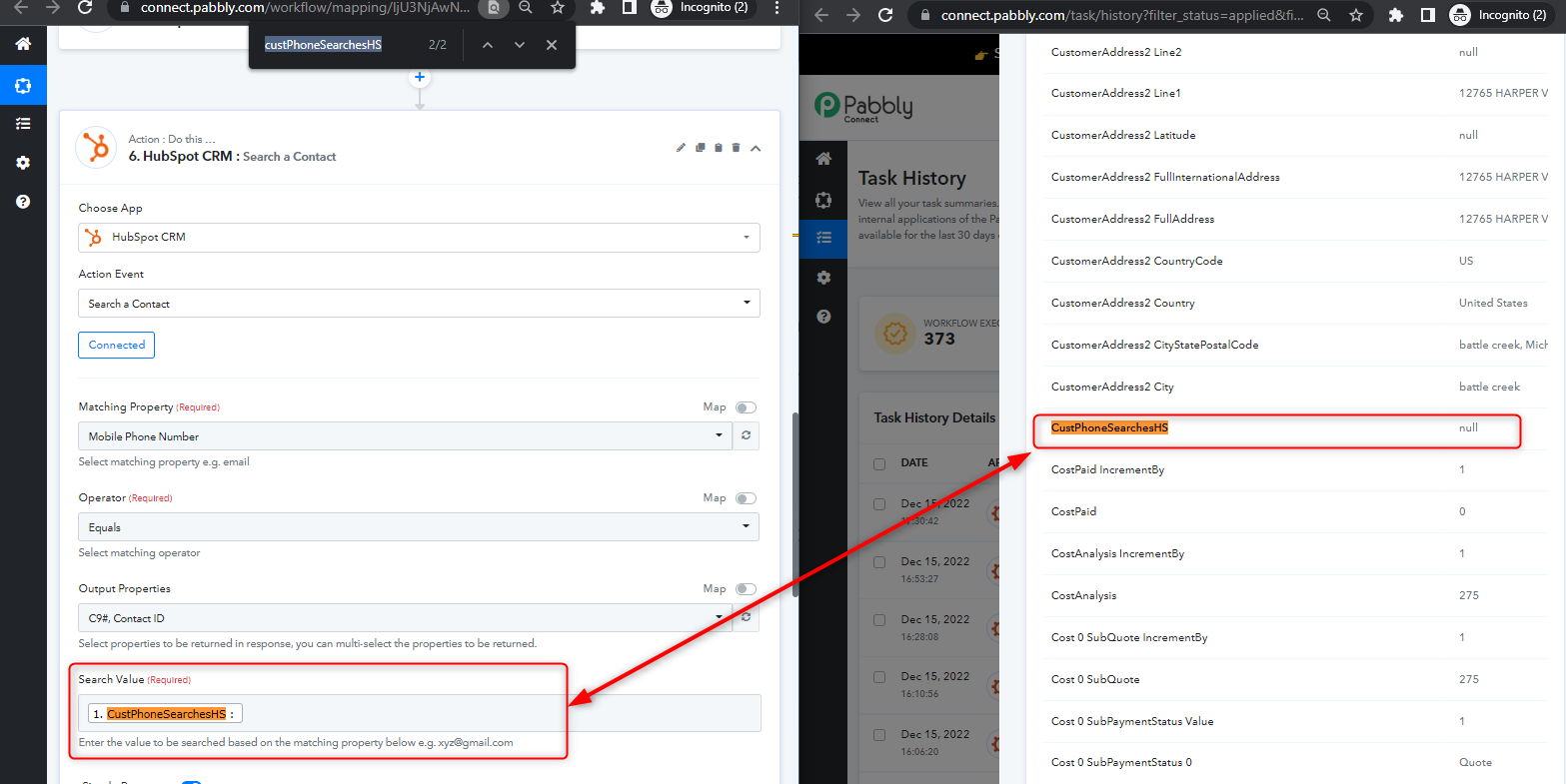The image size is (1566, 784).
Task: Check task row Dec 15, 2022 16:06:20
Action: 879,735
